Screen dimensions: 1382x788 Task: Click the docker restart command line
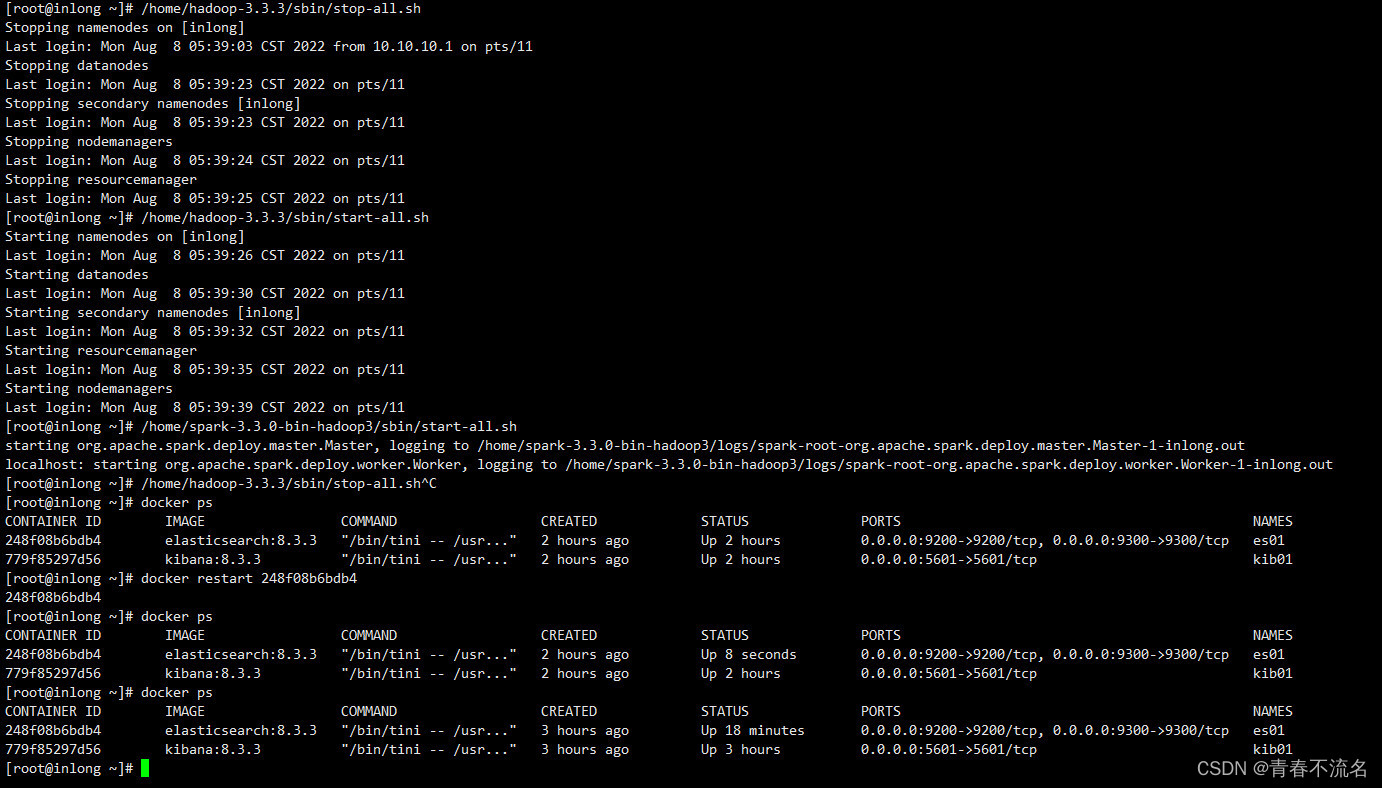click(x=250, y=578)
